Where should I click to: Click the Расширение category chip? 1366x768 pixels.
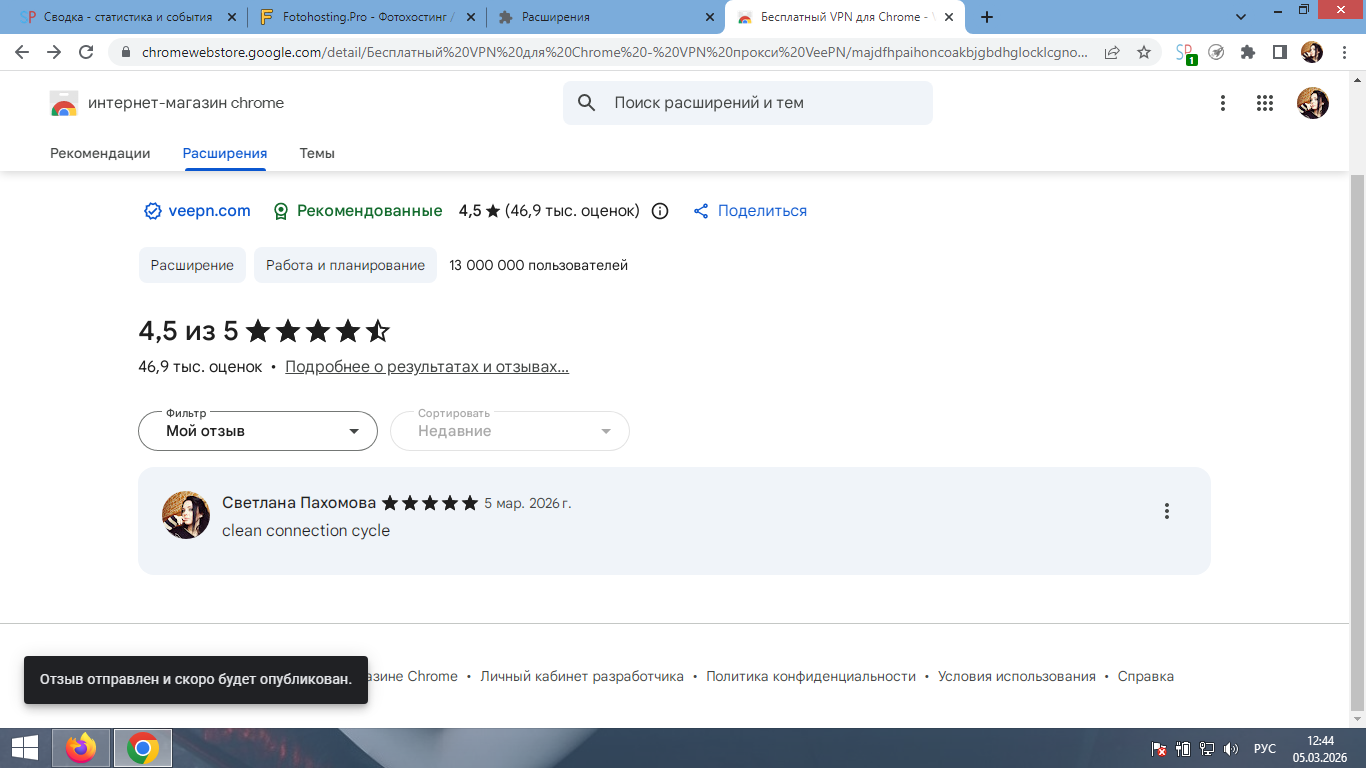(192, 265)
